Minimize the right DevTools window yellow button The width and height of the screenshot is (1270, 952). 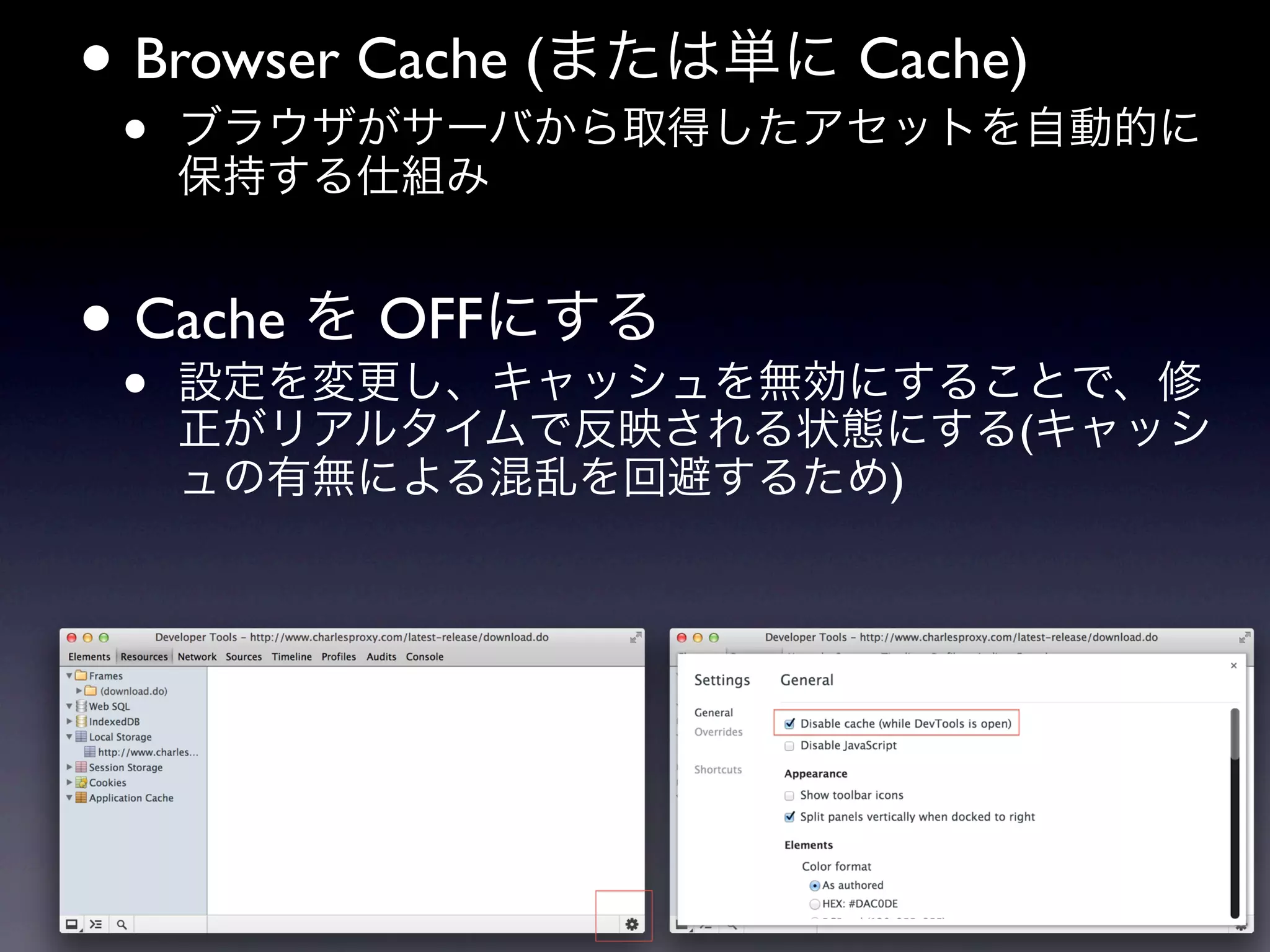698,637
